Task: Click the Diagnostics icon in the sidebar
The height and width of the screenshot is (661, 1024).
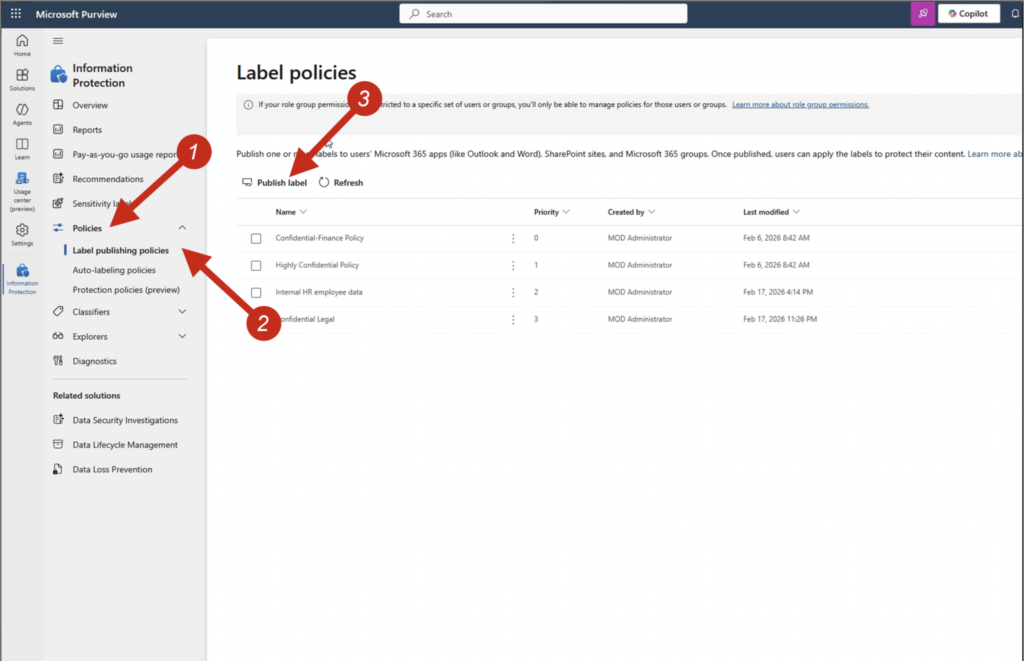Action: (58, 361)
